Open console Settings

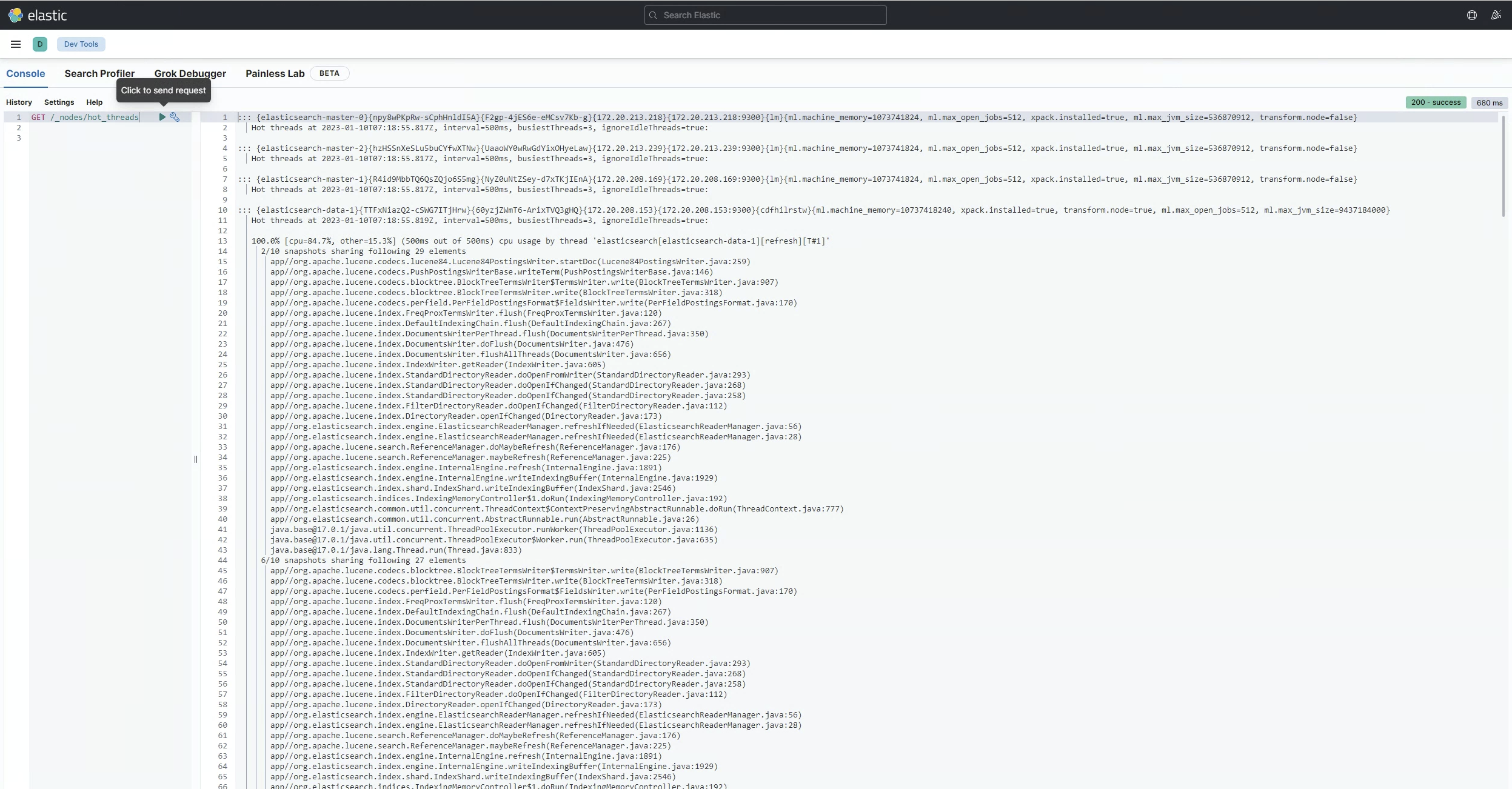tap(59, 102)
